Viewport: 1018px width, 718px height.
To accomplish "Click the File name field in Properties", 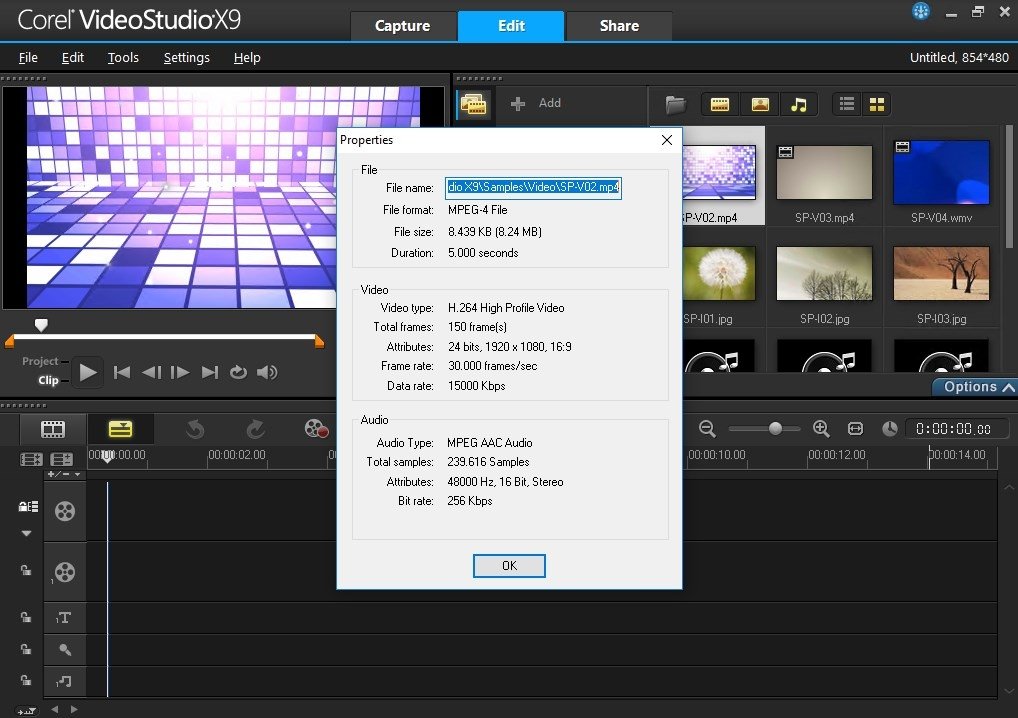I will pos(533,188).
